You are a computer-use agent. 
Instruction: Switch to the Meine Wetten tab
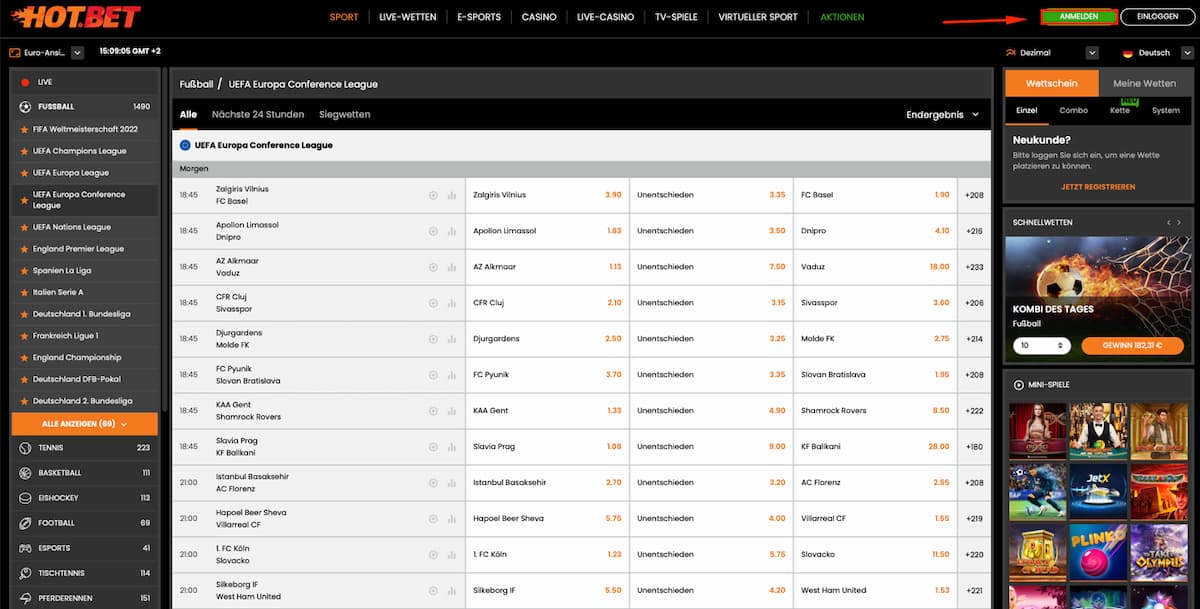(1144, 83)
